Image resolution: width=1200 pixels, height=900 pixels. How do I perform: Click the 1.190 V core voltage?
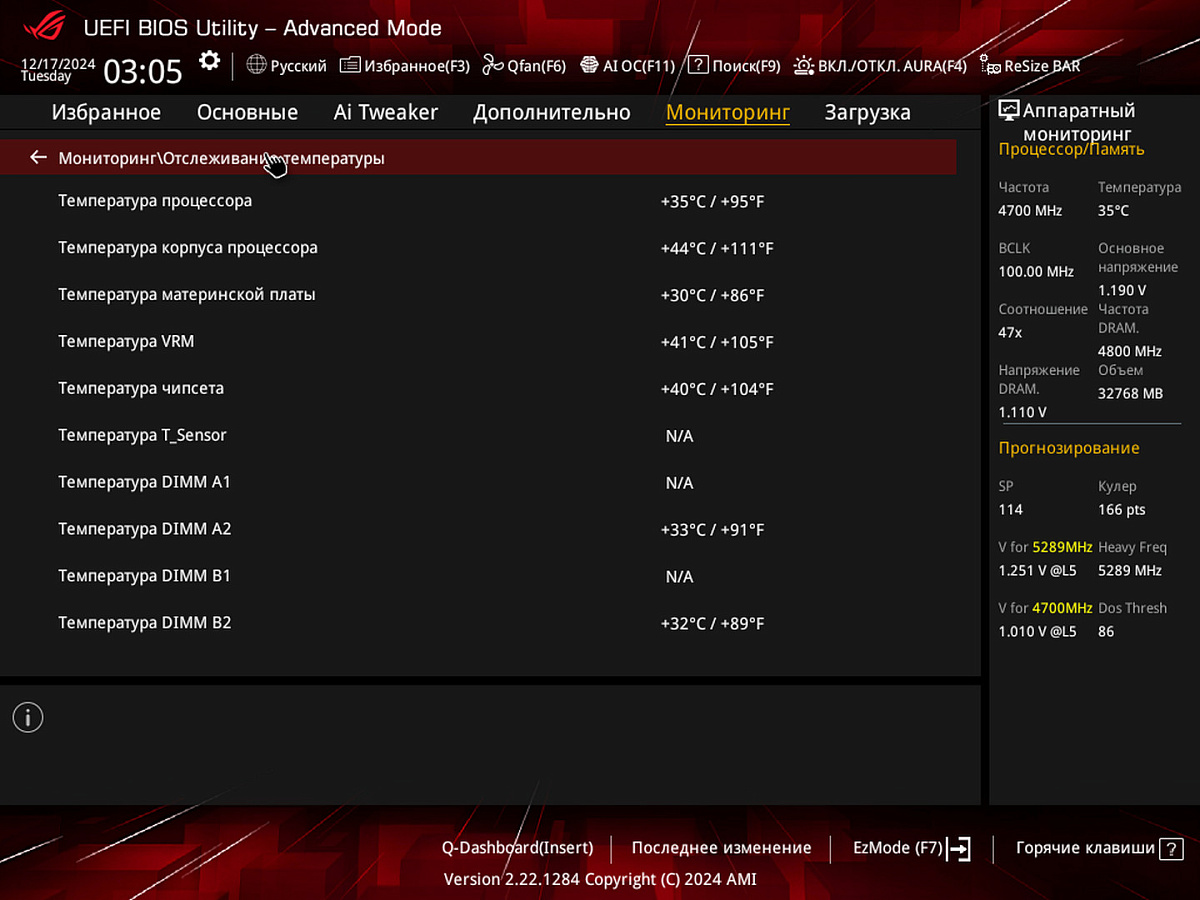point(1122,290)
